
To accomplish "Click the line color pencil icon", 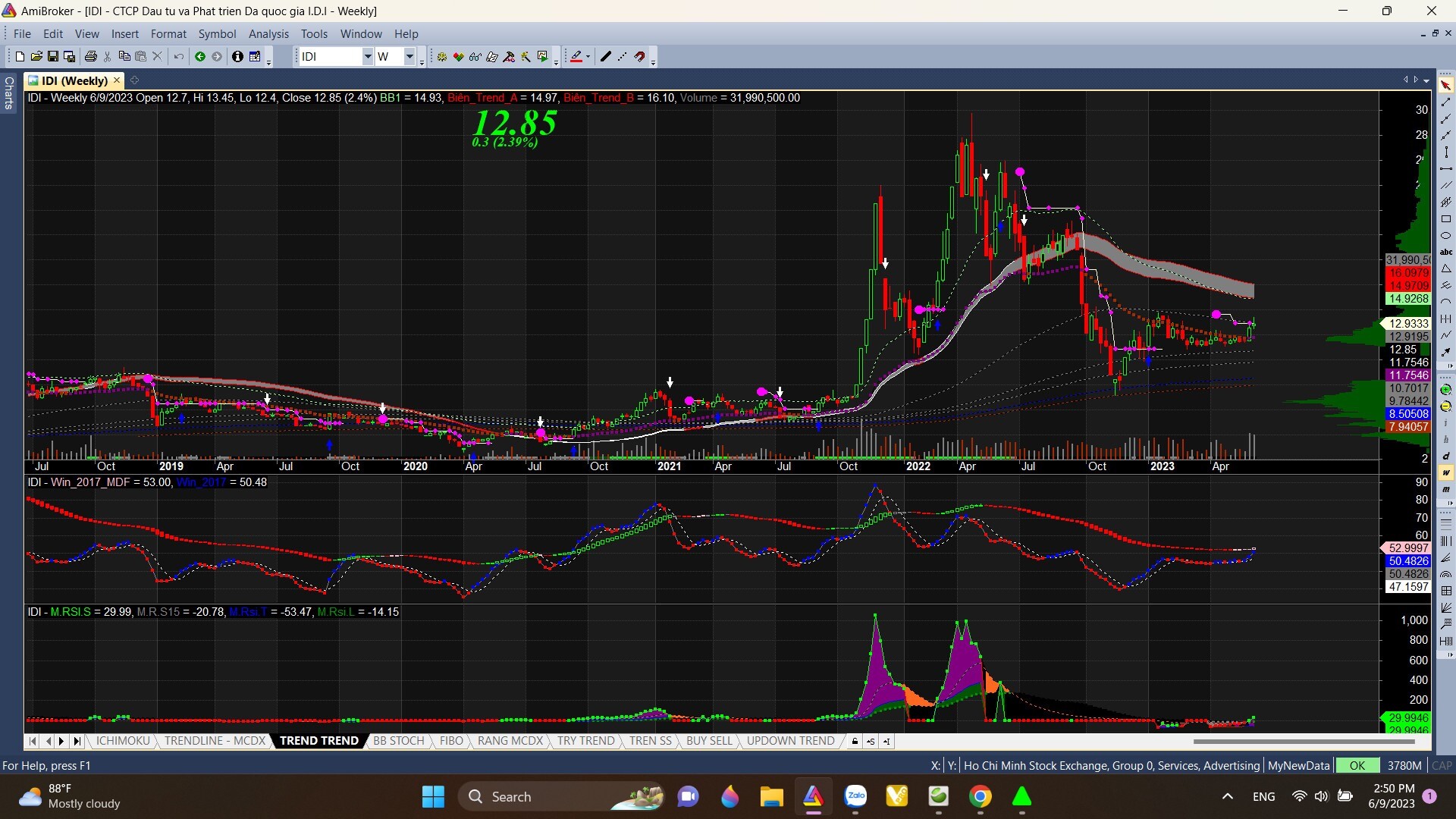I will [576, 56].
